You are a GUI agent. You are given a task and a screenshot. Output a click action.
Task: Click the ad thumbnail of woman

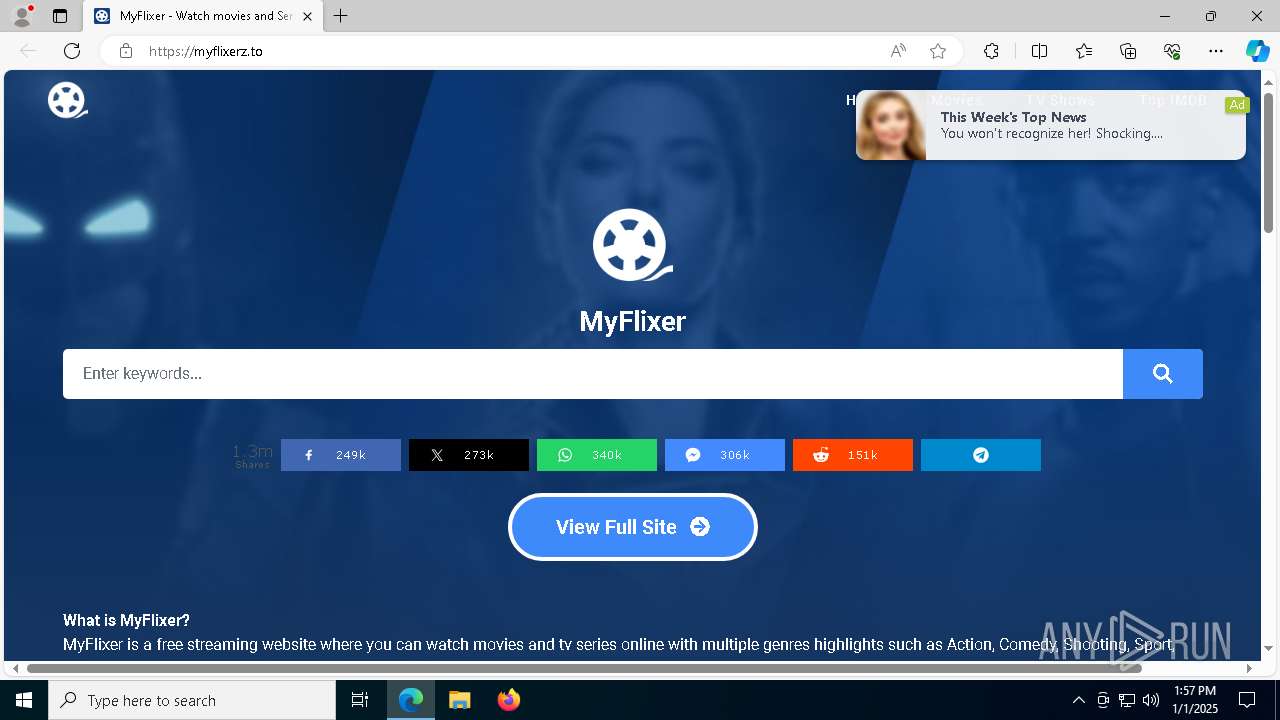click(x=891, y=125)
